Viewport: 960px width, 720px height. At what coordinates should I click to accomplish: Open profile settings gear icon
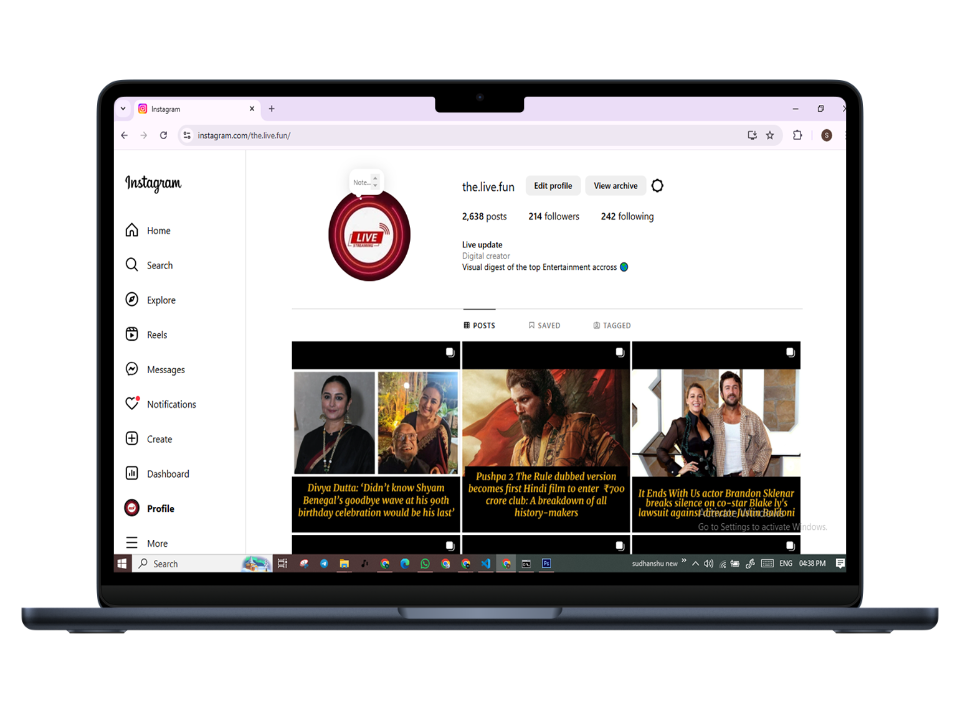657,186
